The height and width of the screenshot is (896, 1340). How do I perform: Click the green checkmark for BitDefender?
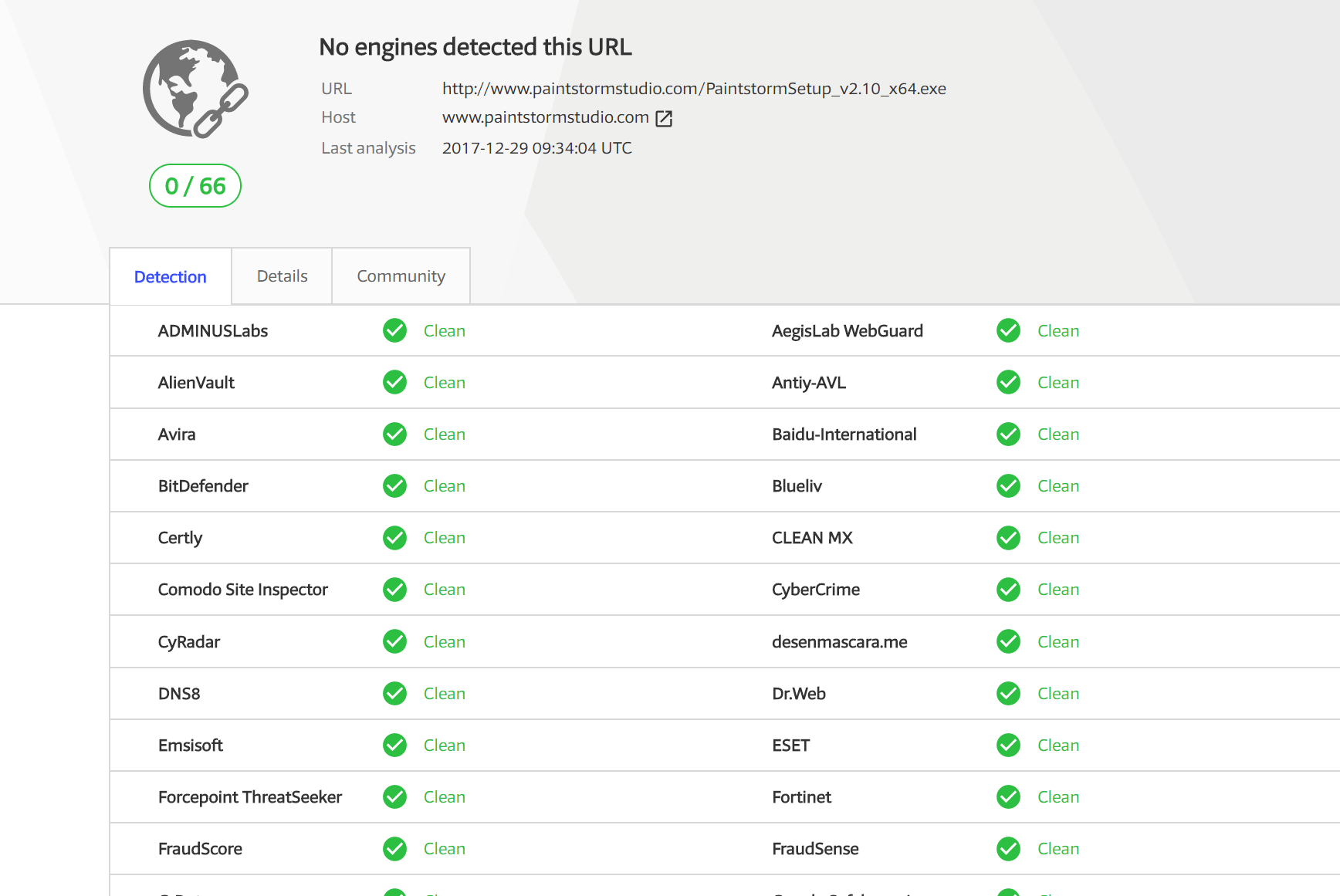(x=394, y=485)
